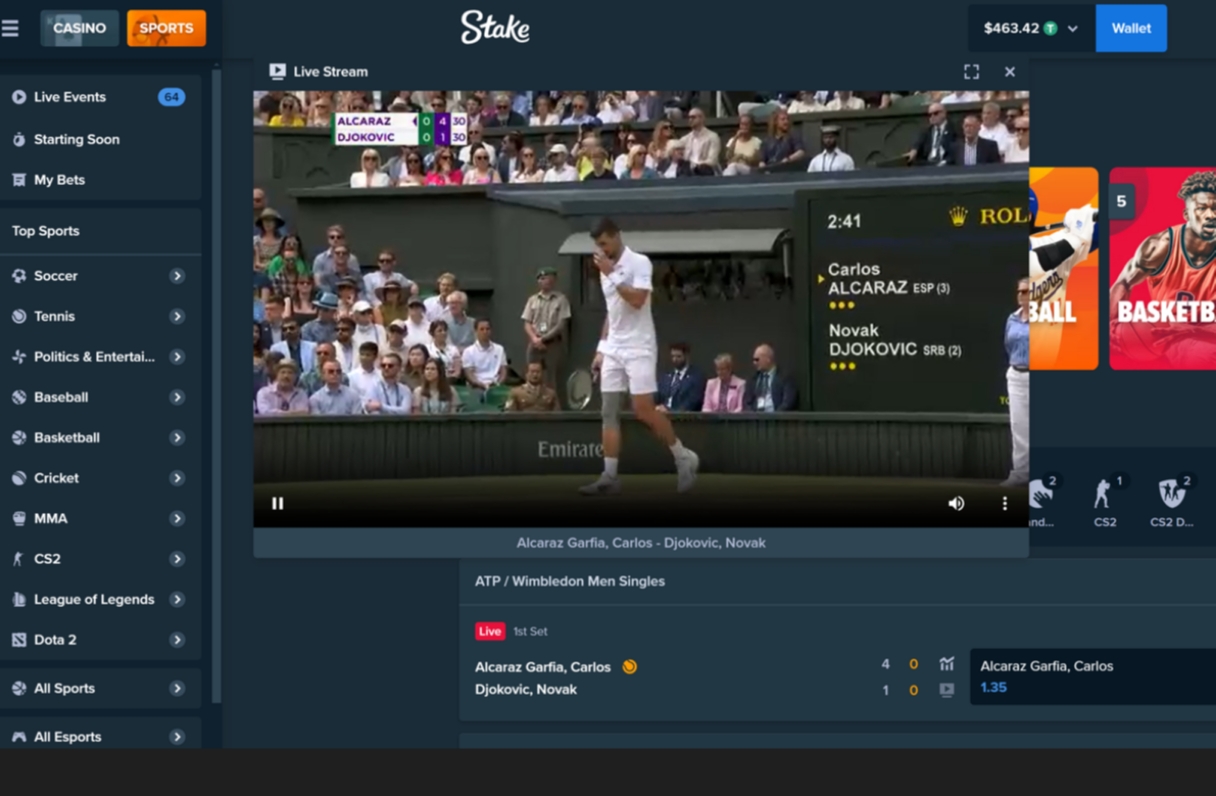Screen dimensions: 1216x796
Task: Close the Live Stream panel
Action: [x=1010, y=72]
